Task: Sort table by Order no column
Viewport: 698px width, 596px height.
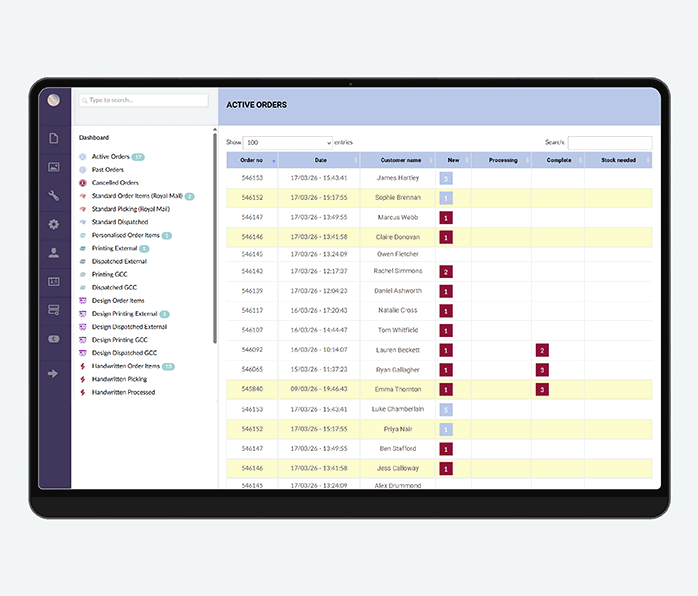Action: [x=252, y=160]
